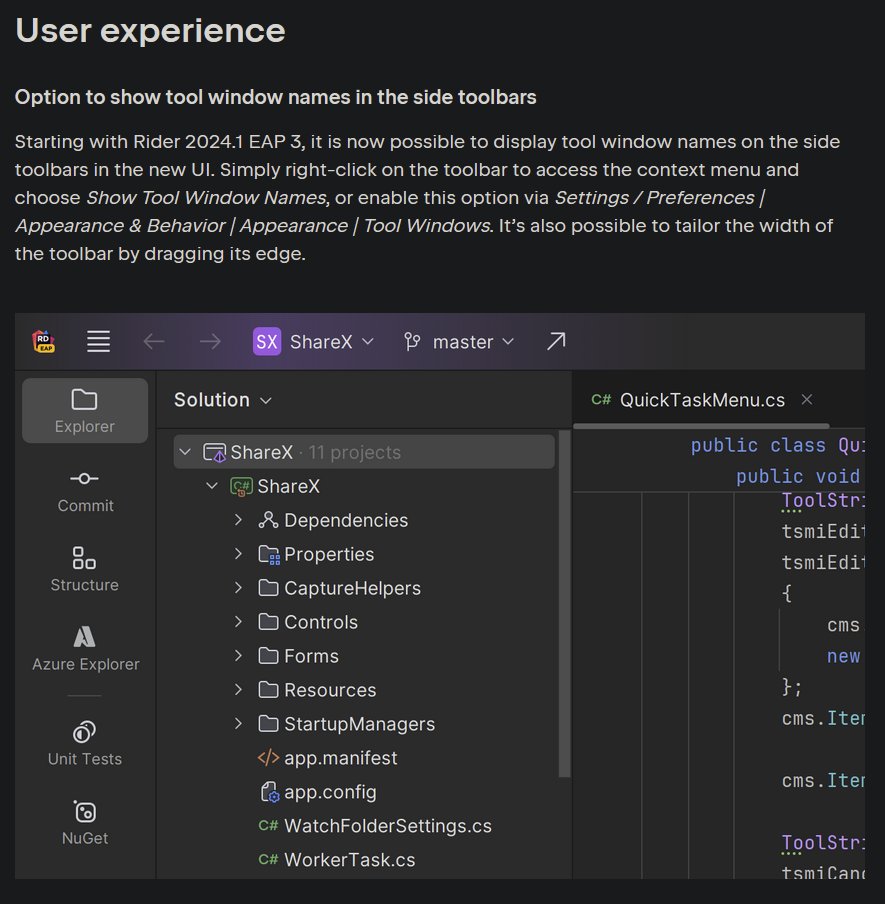Viewport: 885px width, 904px height.
Task: Expand the Forms folder
Action: 239,656
